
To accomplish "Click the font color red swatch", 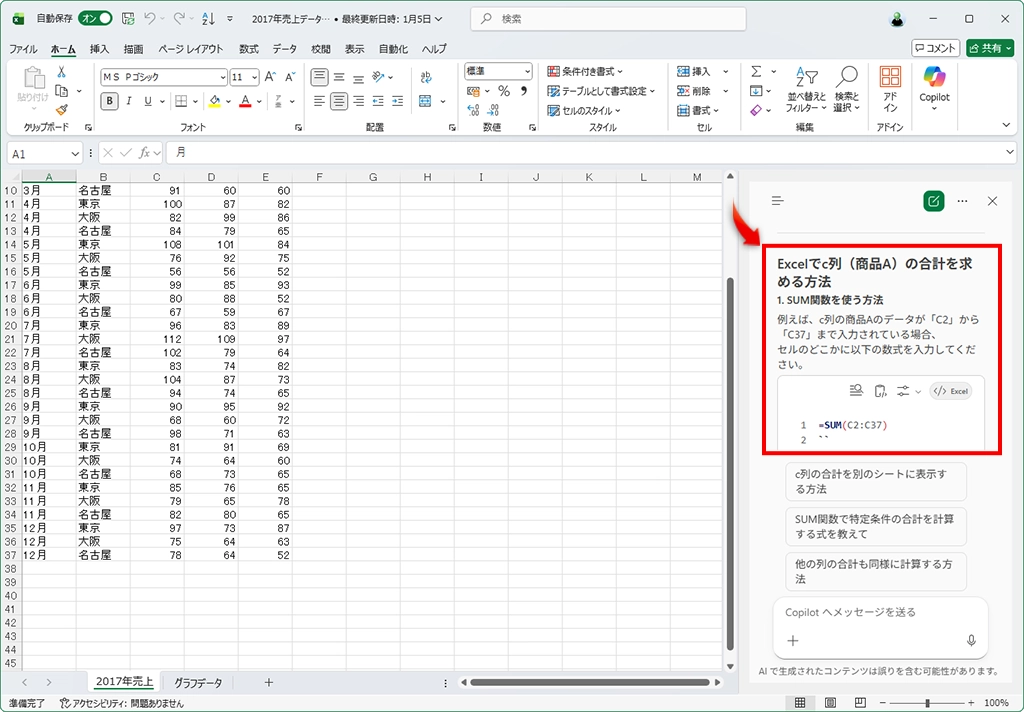I will (x=244, y=102).
